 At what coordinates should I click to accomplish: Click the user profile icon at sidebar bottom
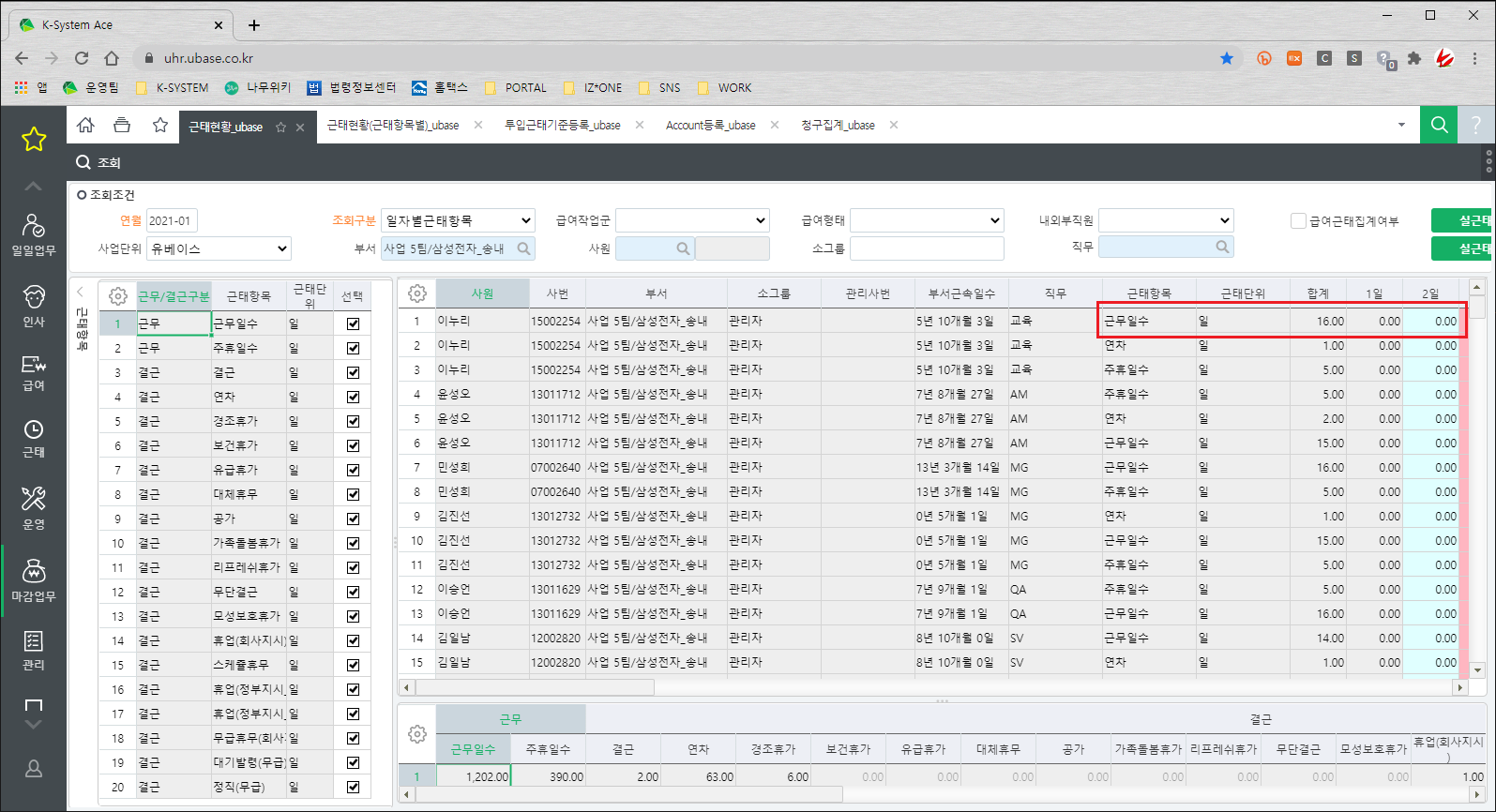click(34, 769)
